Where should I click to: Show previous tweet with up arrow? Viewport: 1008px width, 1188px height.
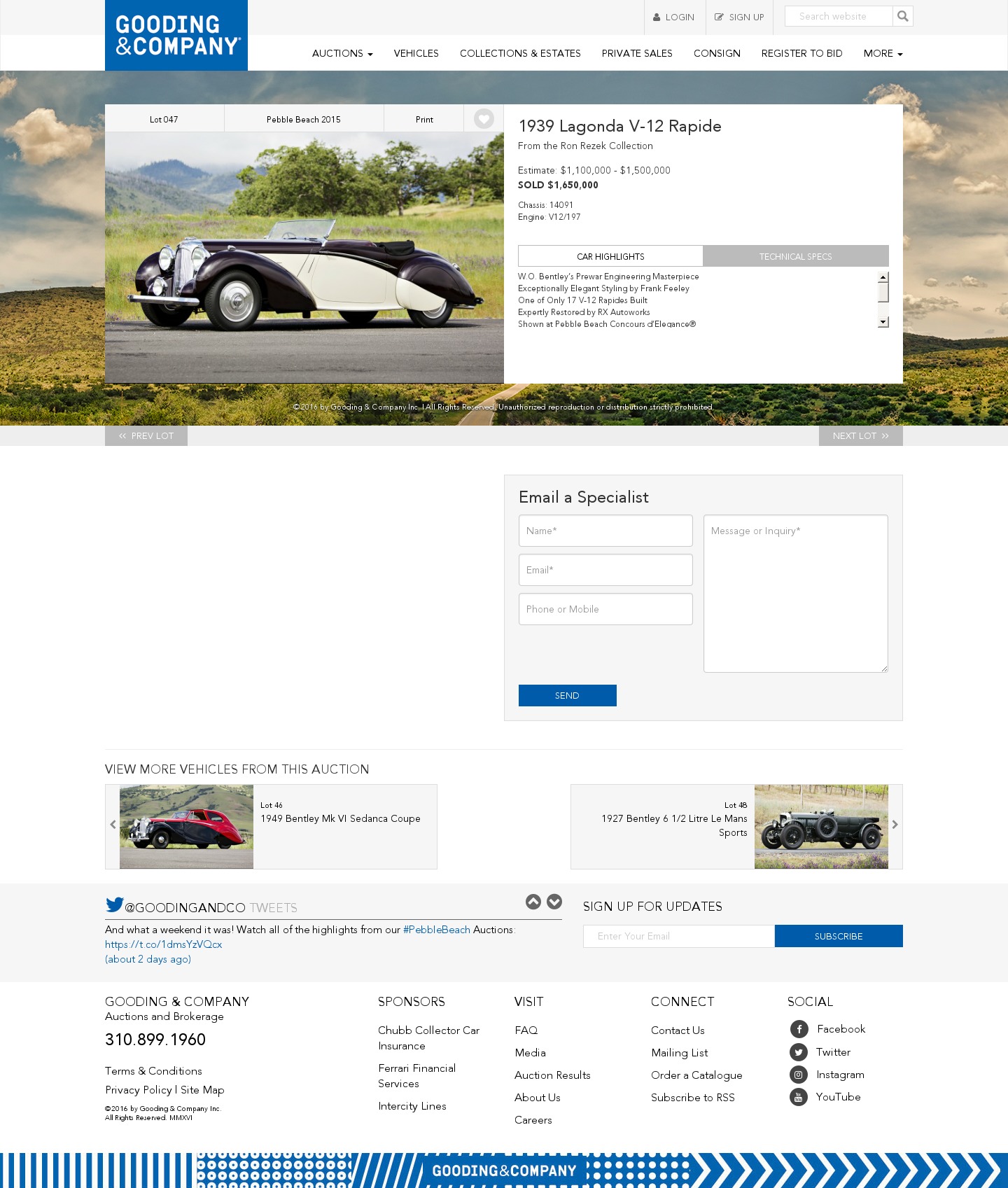click(x=533, y=902)
